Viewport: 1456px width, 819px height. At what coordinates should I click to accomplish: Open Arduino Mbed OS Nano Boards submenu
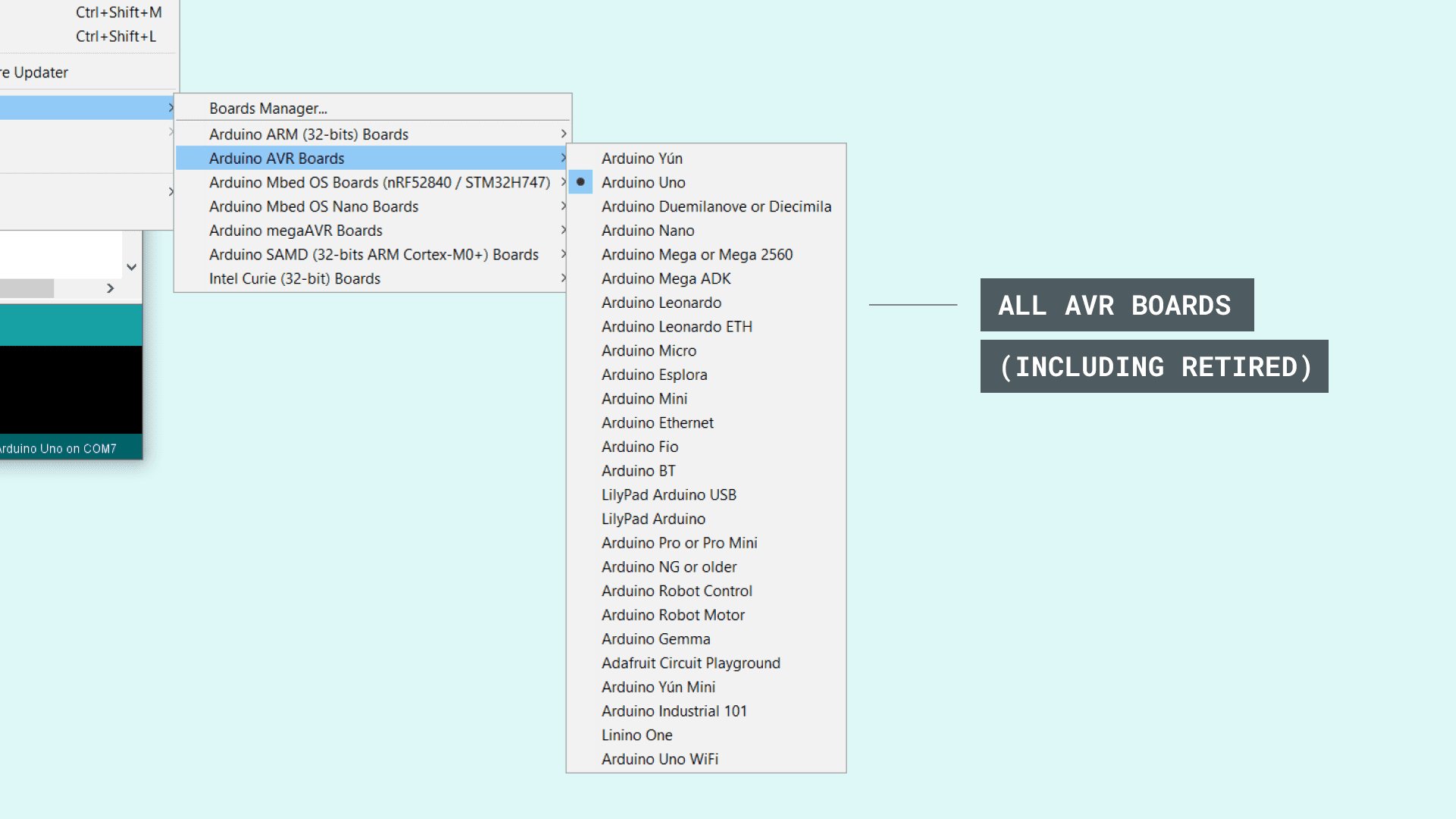pyautogui.click(x=313, y=206)
